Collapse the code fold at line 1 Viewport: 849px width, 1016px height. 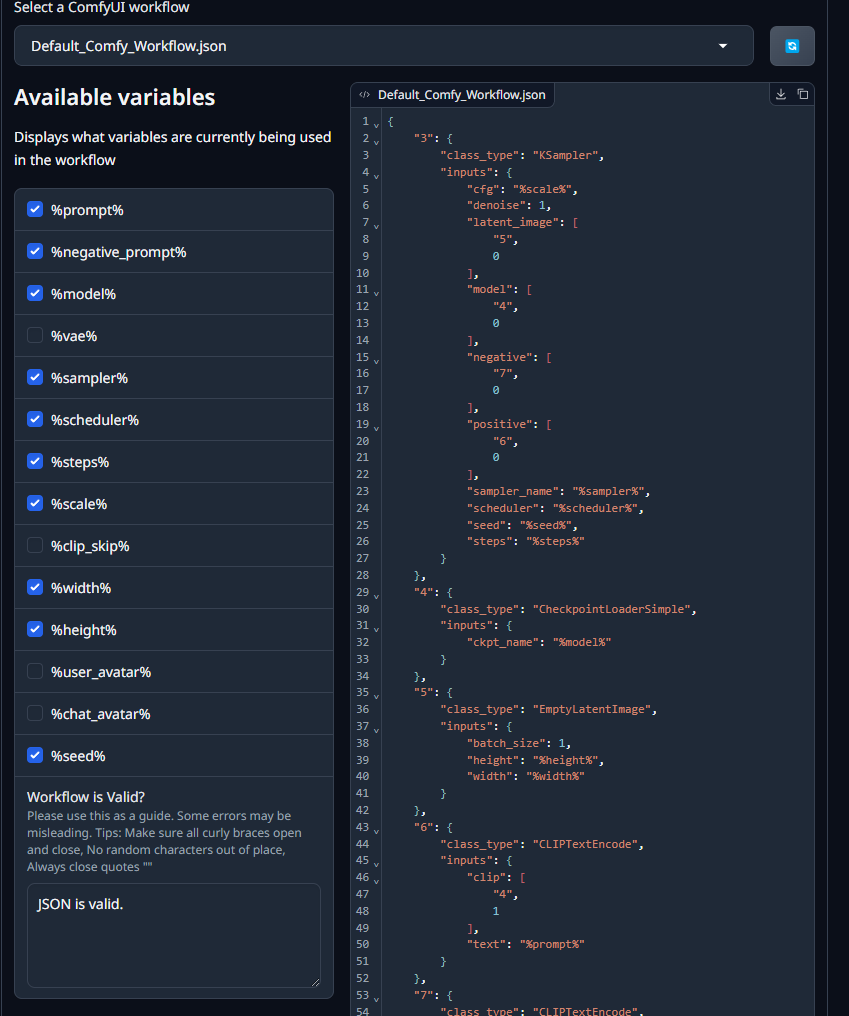pos(377,125)
